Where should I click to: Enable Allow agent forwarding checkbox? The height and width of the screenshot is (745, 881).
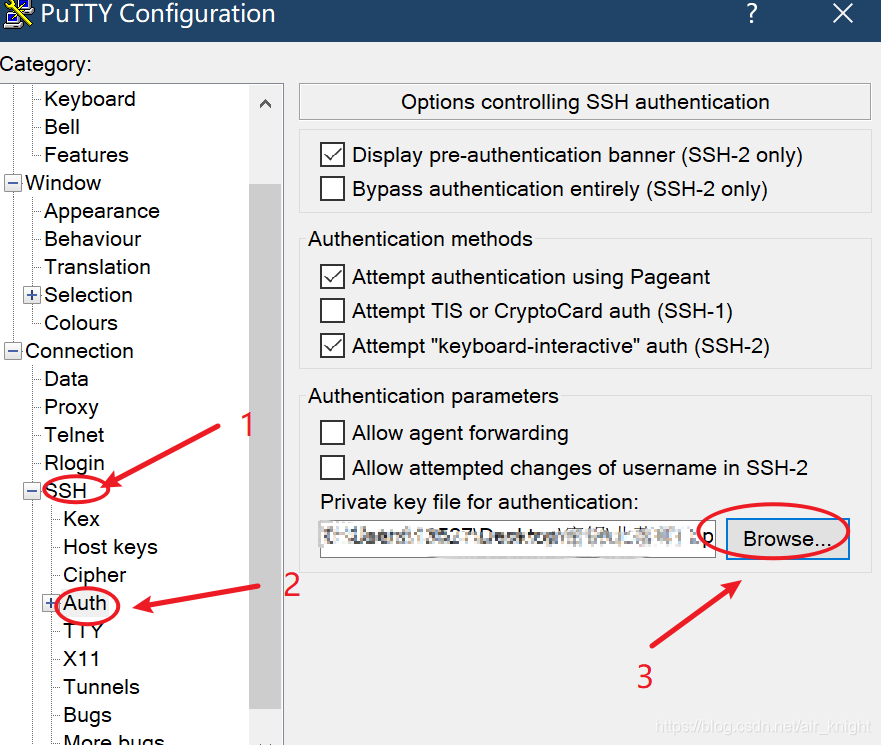tap(332, 433)
